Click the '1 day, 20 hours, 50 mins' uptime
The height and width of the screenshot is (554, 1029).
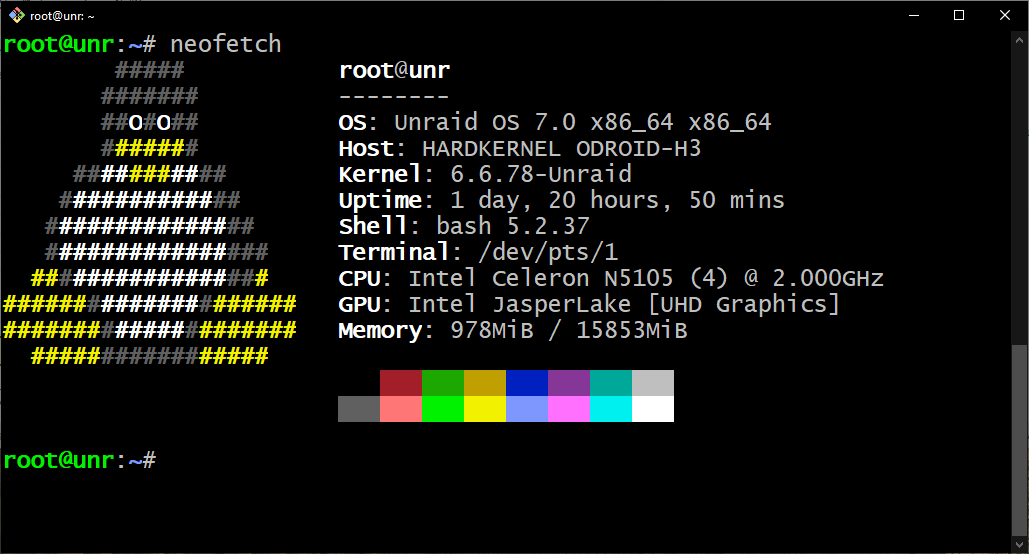point(618,200)
